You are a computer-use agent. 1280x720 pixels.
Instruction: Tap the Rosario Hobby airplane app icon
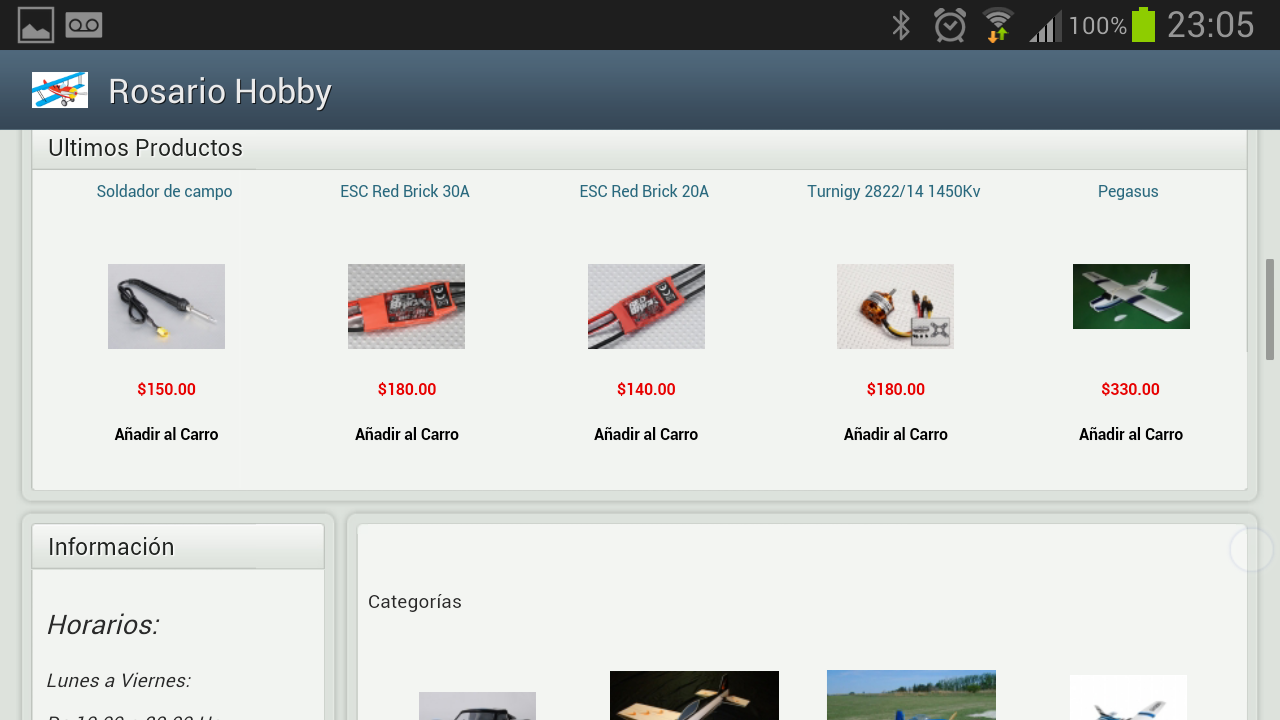[60, 90]
